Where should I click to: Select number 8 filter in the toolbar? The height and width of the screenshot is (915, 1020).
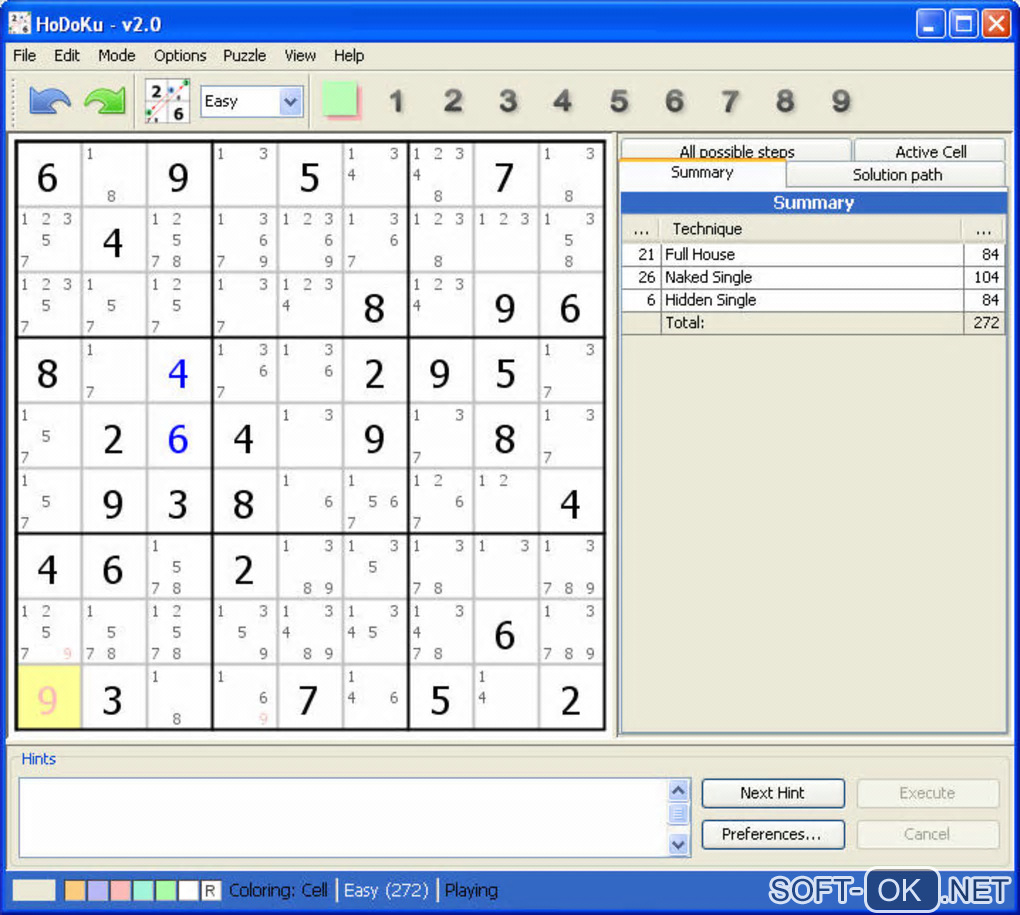tap(785, 101)
